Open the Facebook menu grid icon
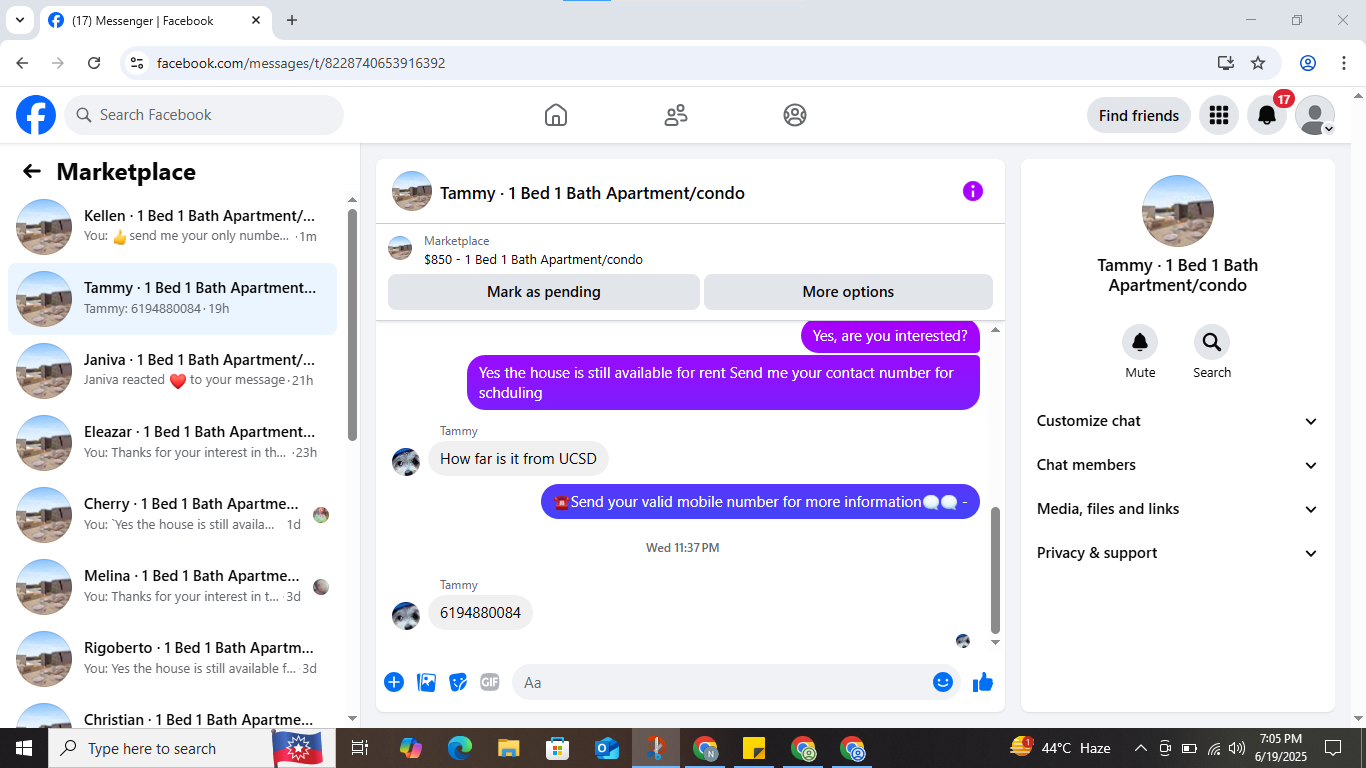Image resolution: width=1366 pixels, height=768 pixels. pos(1218,115)
